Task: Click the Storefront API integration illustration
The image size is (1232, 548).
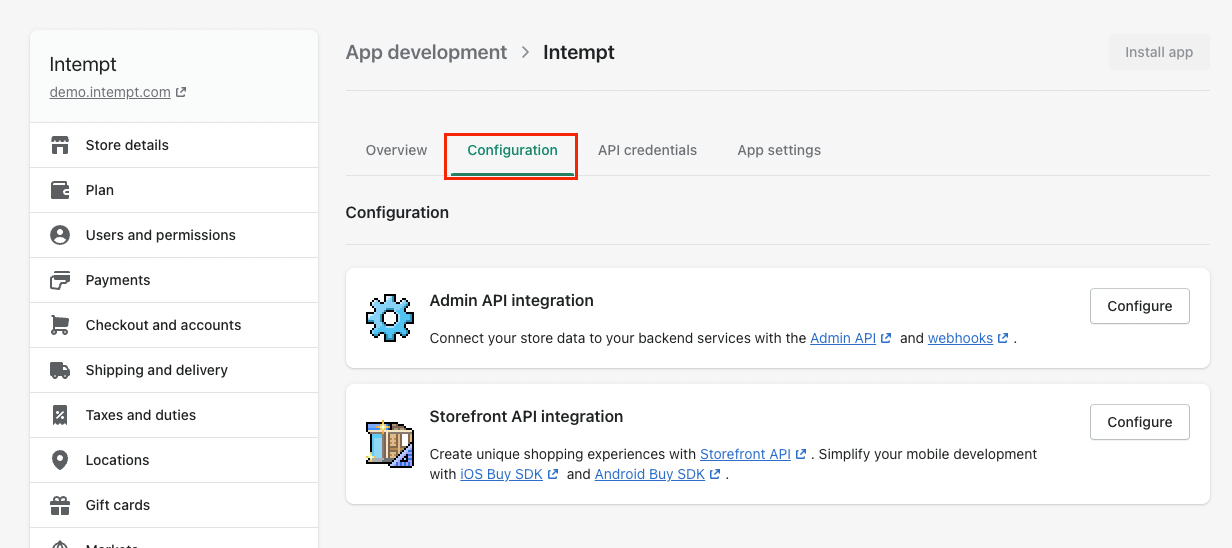Action: (389, 445)
